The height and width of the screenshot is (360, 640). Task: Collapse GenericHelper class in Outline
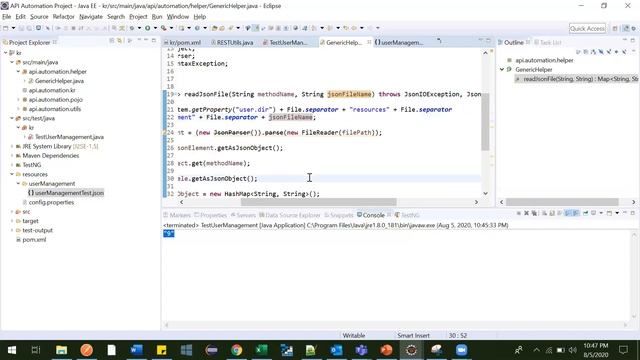[502, 69]
